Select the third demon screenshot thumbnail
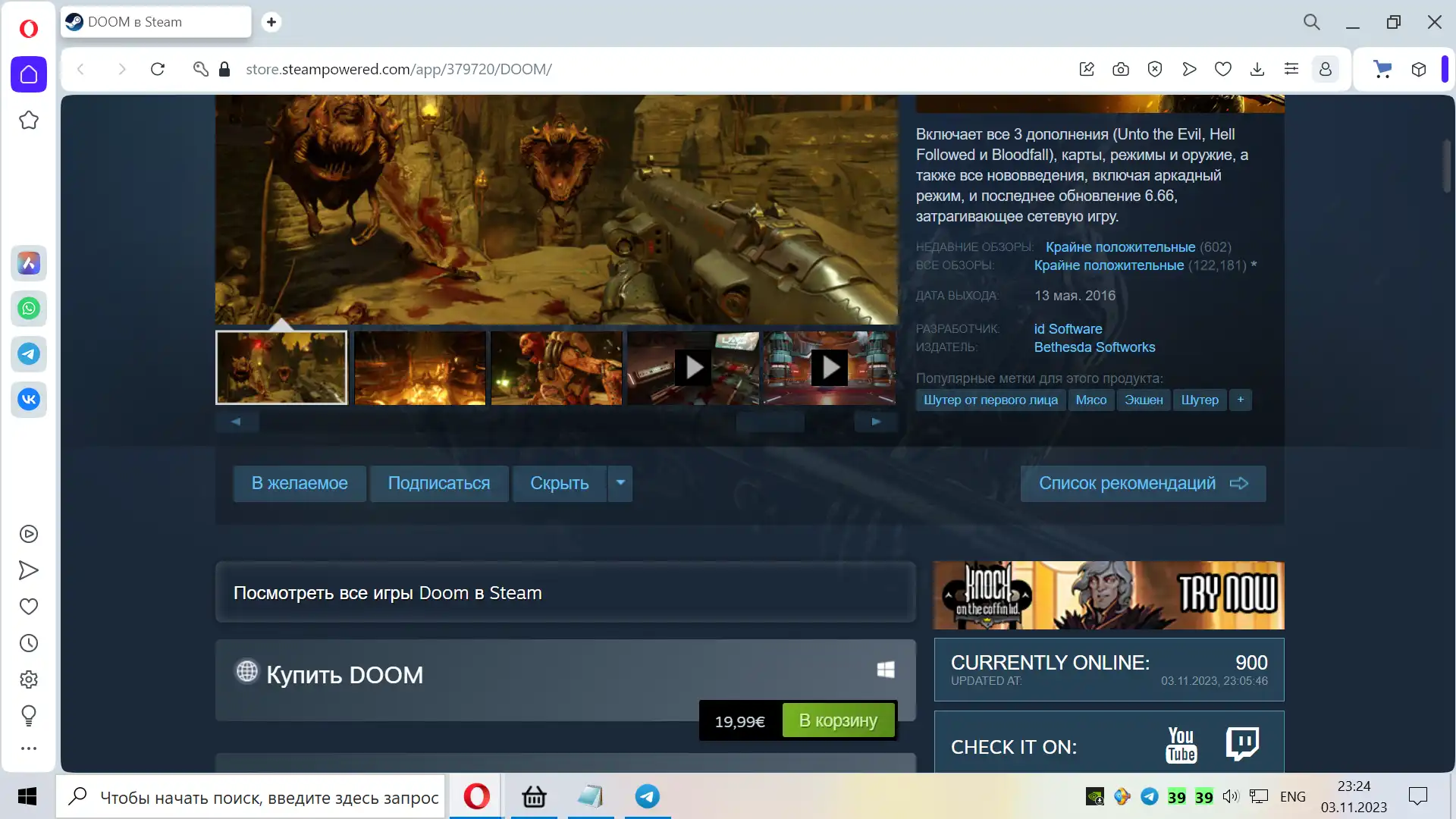 point(557,368)
